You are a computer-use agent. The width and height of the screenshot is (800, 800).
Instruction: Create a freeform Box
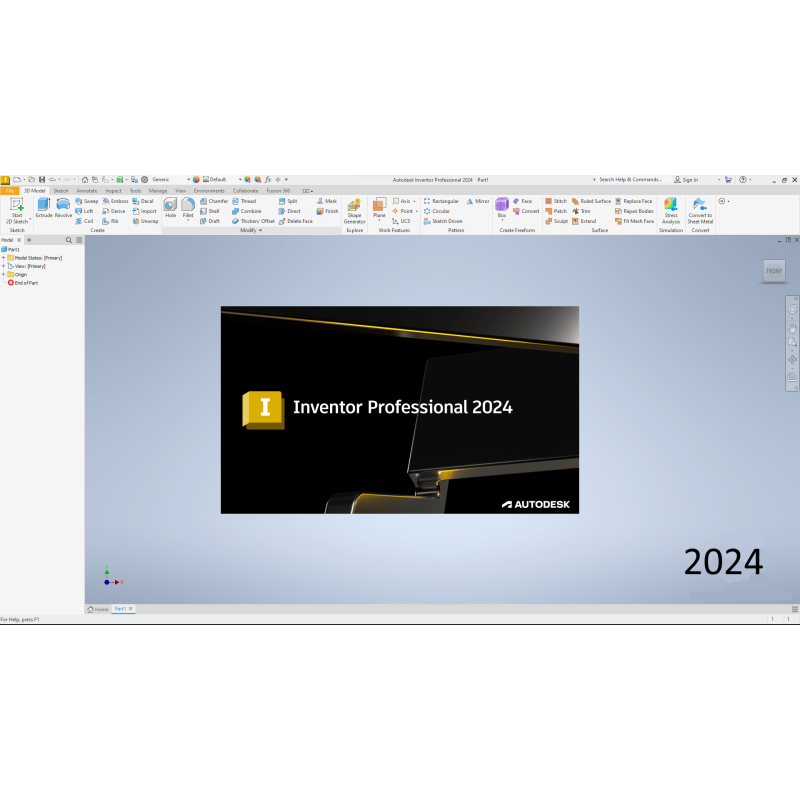pyautogui.click(x=502, y=207)
